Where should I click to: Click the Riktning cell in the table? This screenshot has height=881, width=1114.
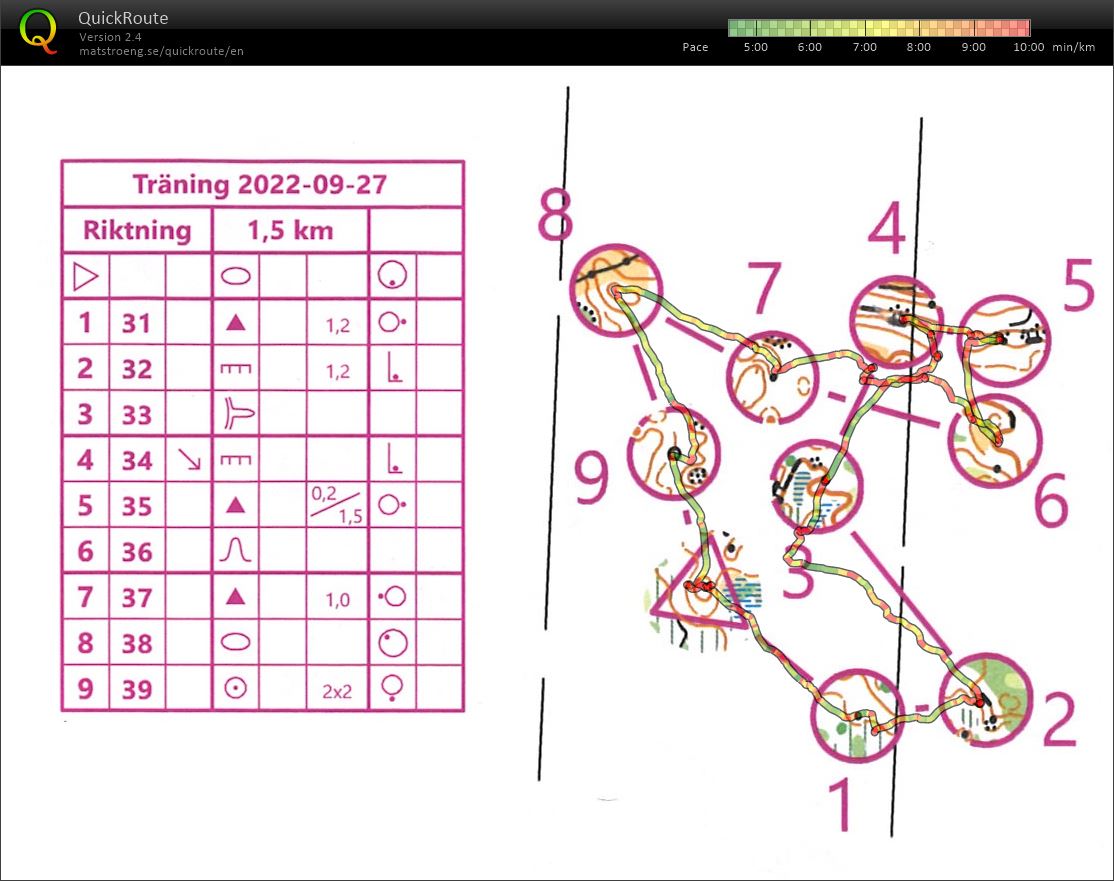pos(137,231)
